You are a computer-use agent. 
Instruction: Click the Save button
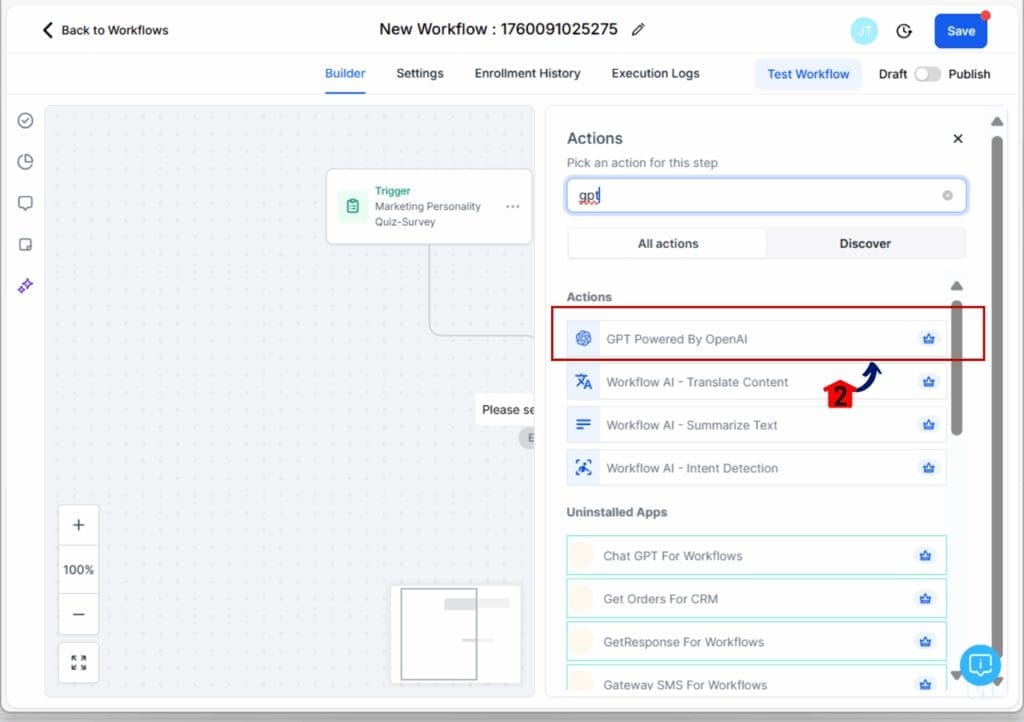(x=960, y=31)
